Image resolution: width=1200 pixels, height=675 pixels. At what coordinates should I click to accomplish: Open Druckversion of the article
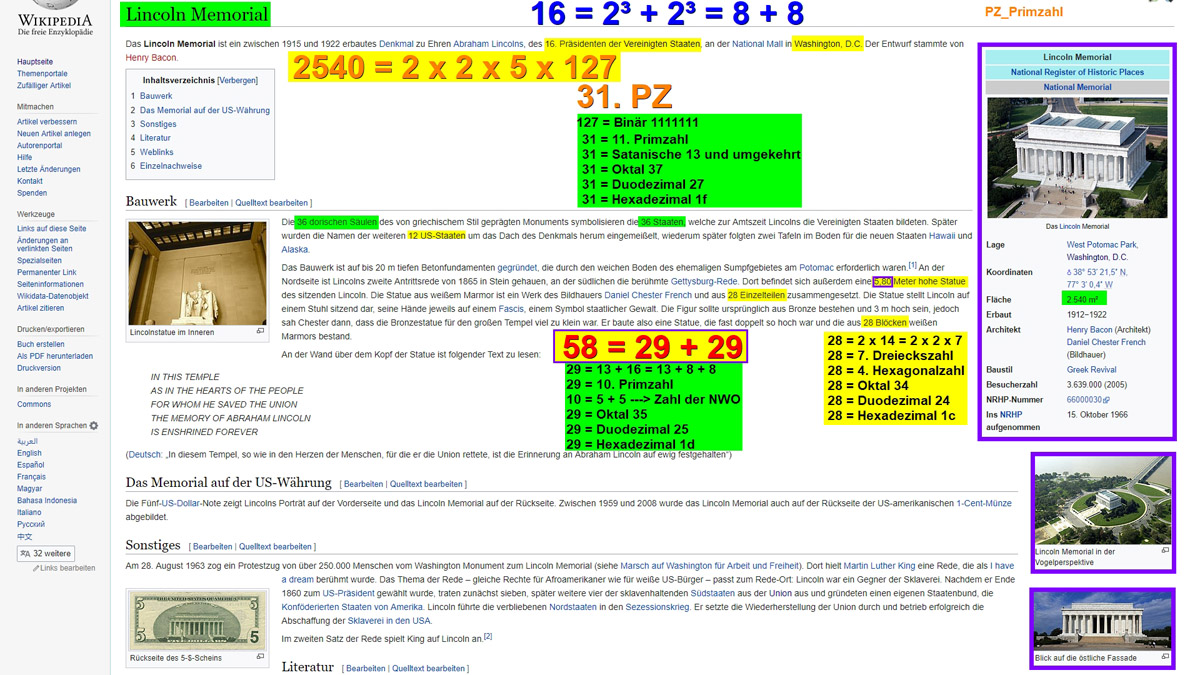(x=39, y=368)
